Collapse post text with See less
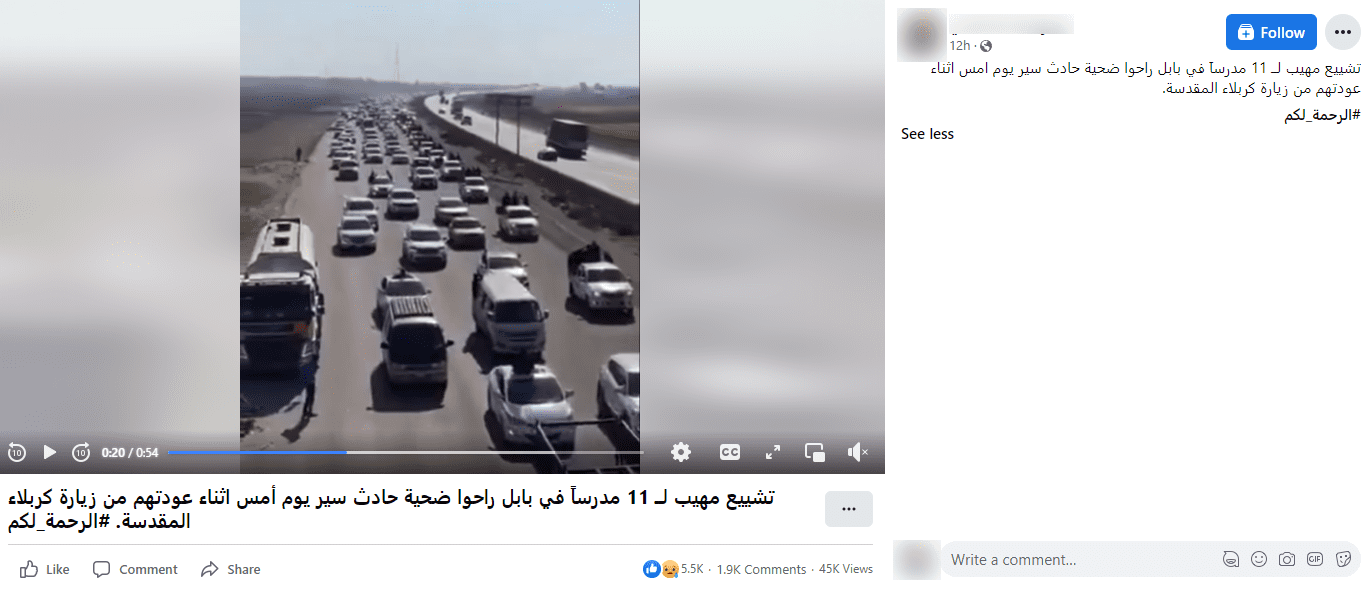This screenshot has height=589, width=1370. point(927,134)
